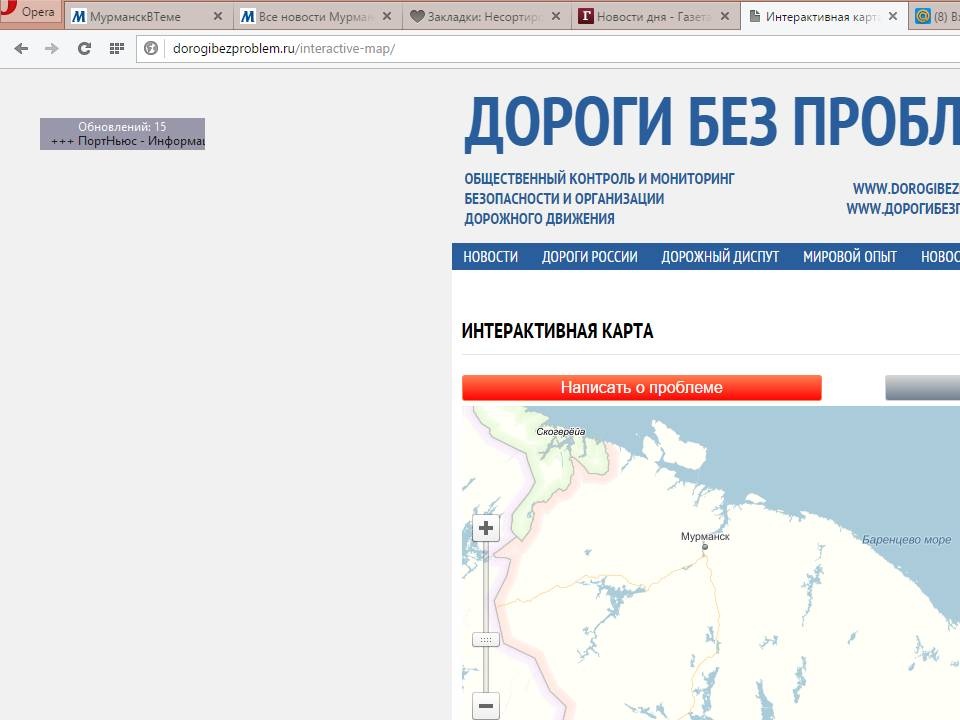Open the НОВОСТИ menu item
Viewport: 960px width, 720px height.
pyautogui.click(x=490, y=257)
